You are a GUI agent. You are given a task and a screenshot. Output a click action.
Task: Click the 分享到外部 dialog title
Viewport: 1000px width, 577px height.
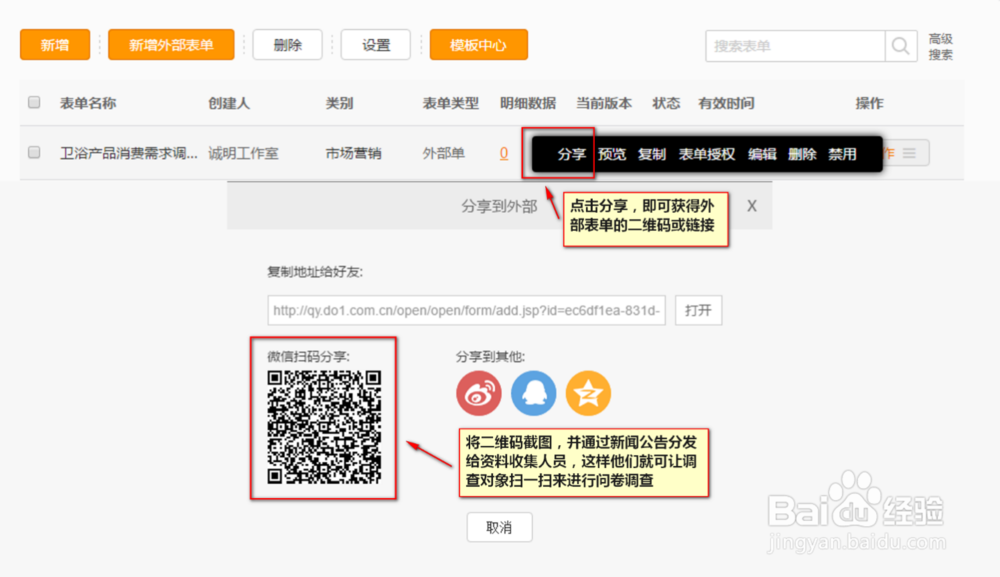point(499,206)
